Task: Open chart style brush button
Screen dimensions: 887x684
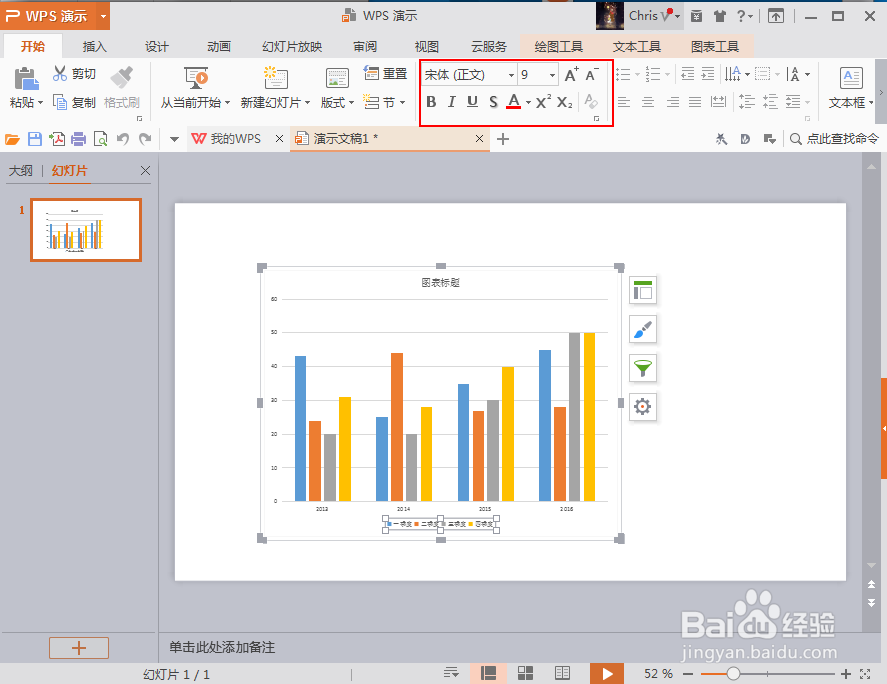Action: 643,329
